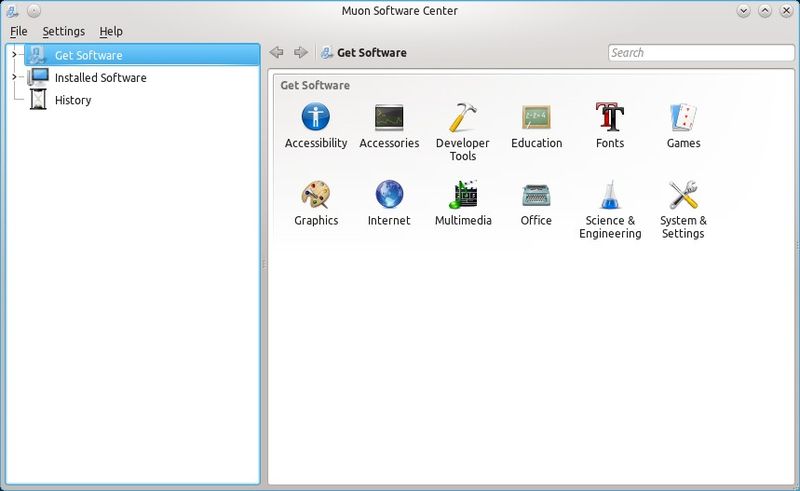
Task: Open the Settings menu
Action: [63, 31]
